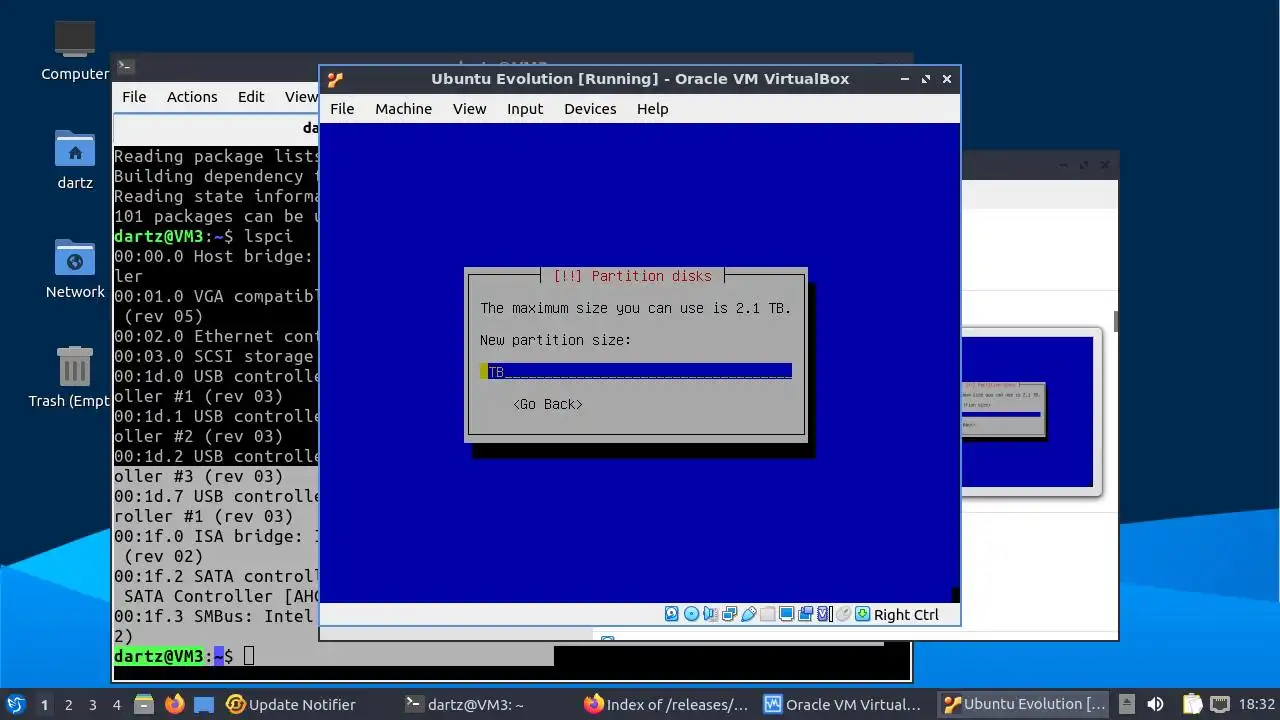Open the VirtualBox Machine menu

pos(403,109)
